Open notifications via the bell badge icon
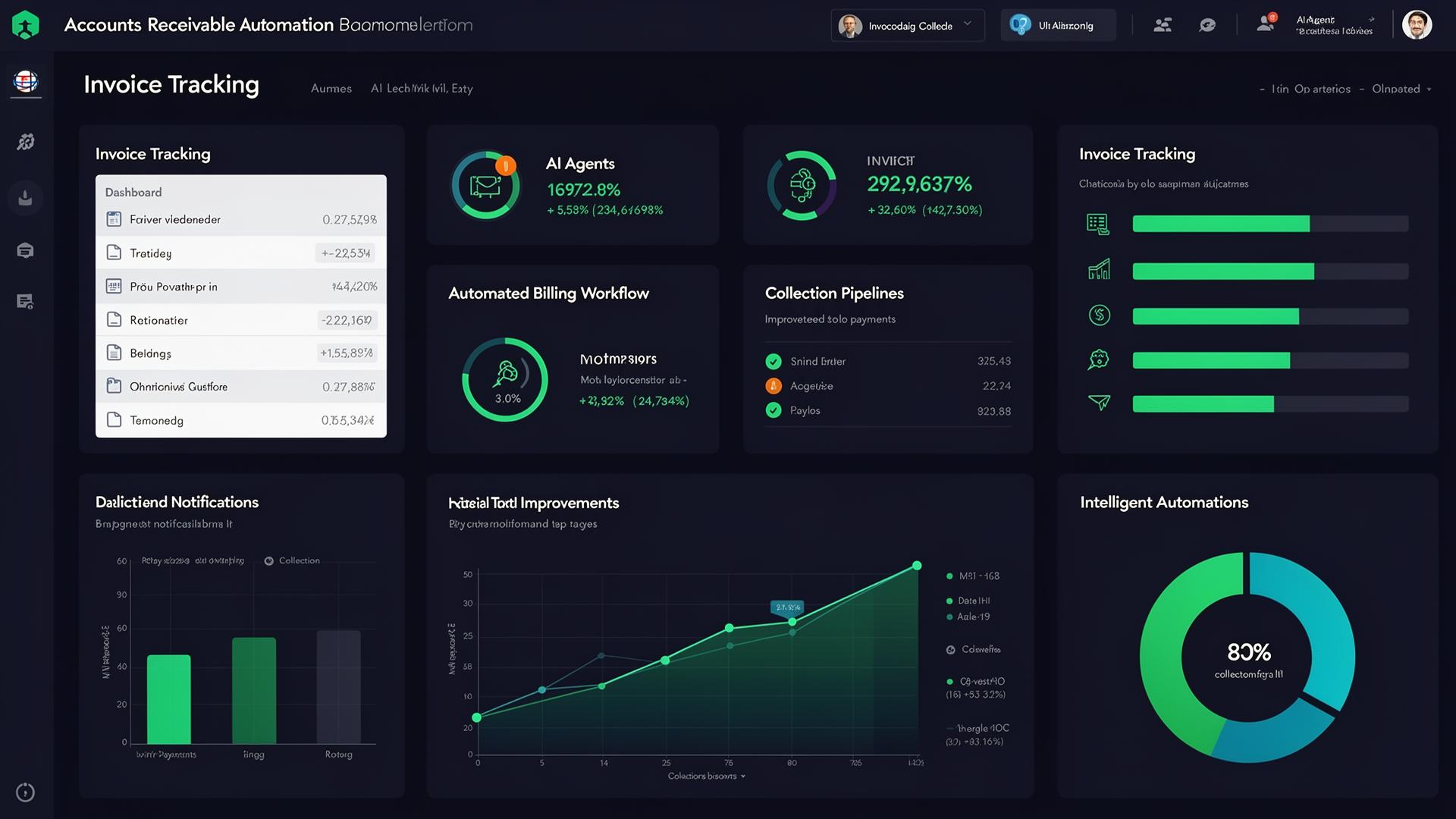The image size is (1456, 819). pyautogui.click(x=1265, y=23)
